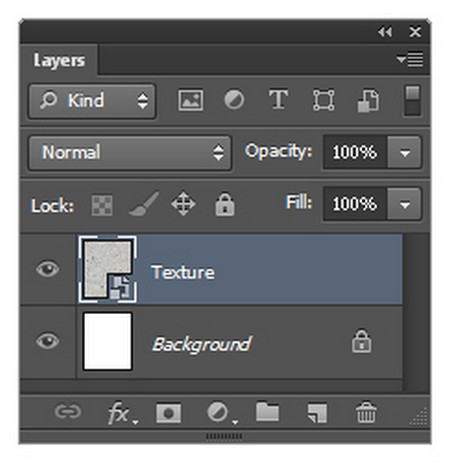The width and height of the screenshot is (450, 472).
Task: Delete layer using trash icon
Action: coord(366,412)
